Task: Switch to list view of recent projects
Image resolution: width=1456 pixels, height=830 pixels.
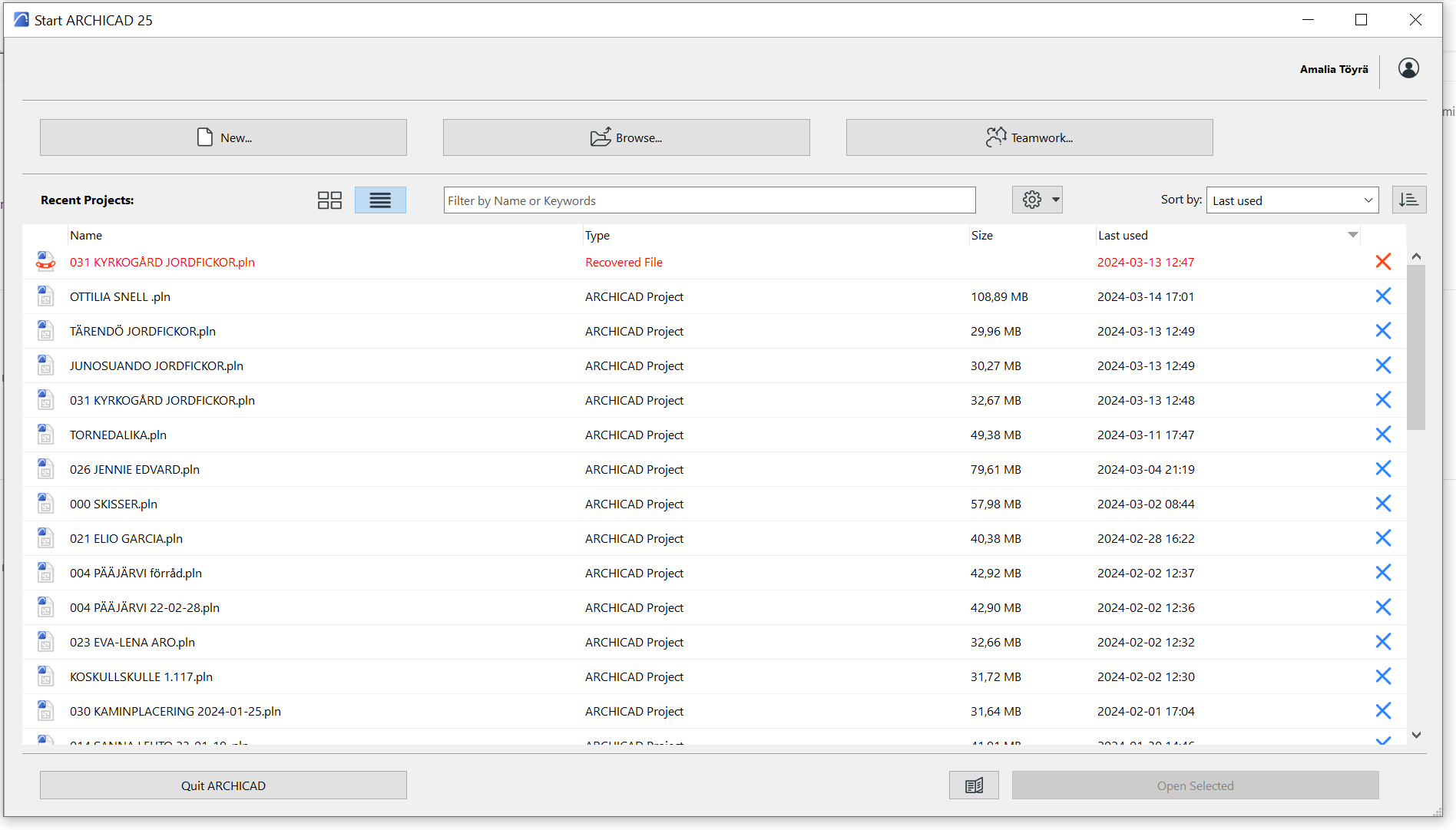Action: pyautogui.click(x=380, y=200)
